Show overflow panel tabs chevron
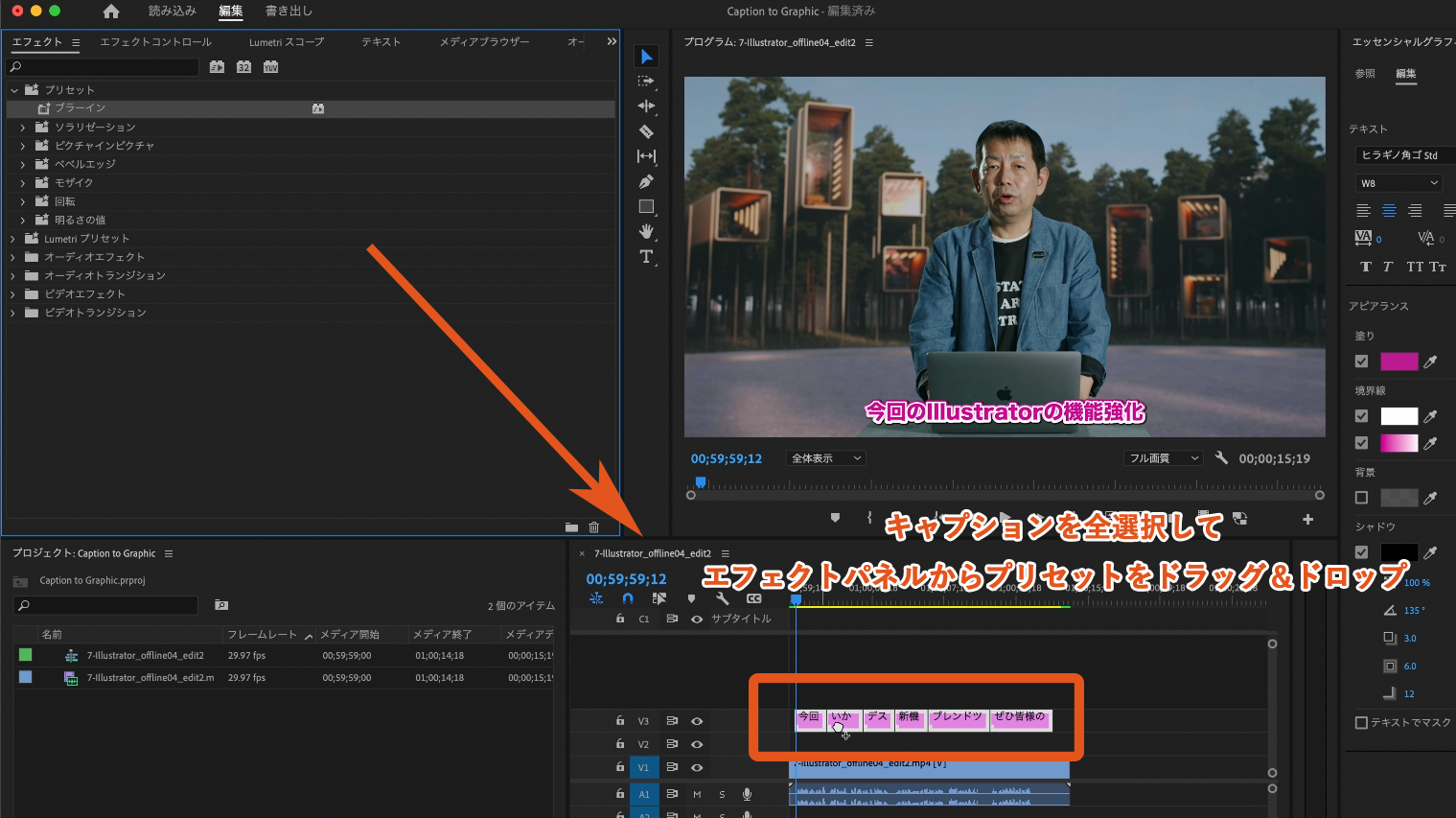1456x818 pixels. (612, 42)
